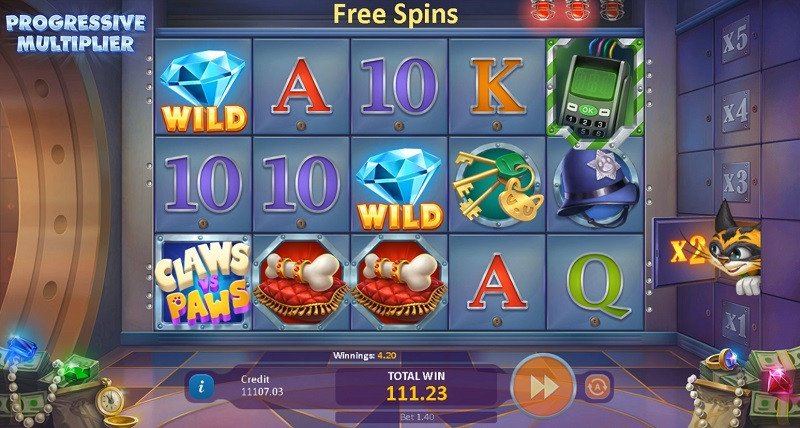The width and height of the screenshot is (800, 428).
Task: Select the x5 multiplier locker
Action: point(735,42)
